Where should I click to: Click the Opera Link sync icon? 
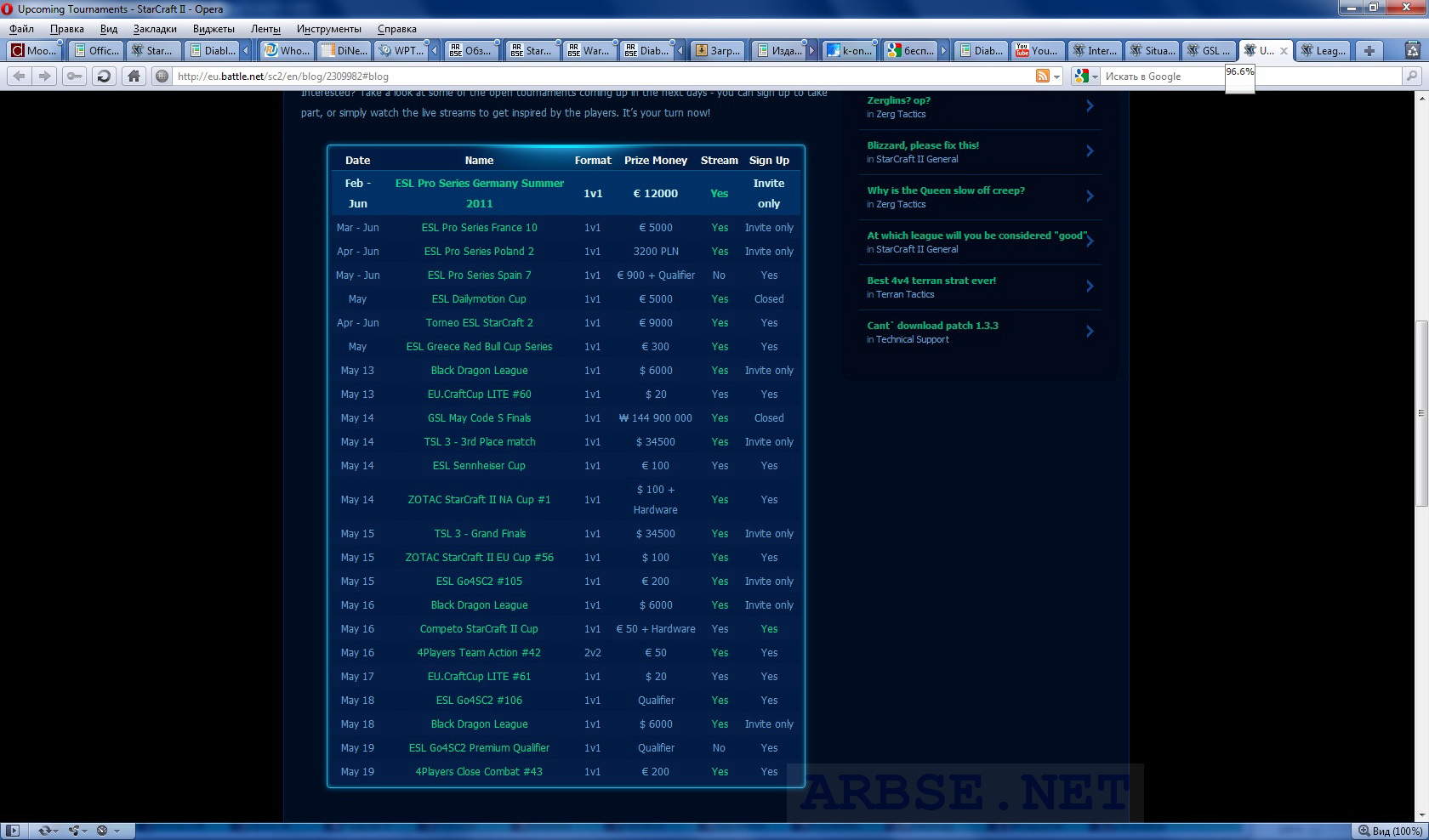tap(44, 831)
